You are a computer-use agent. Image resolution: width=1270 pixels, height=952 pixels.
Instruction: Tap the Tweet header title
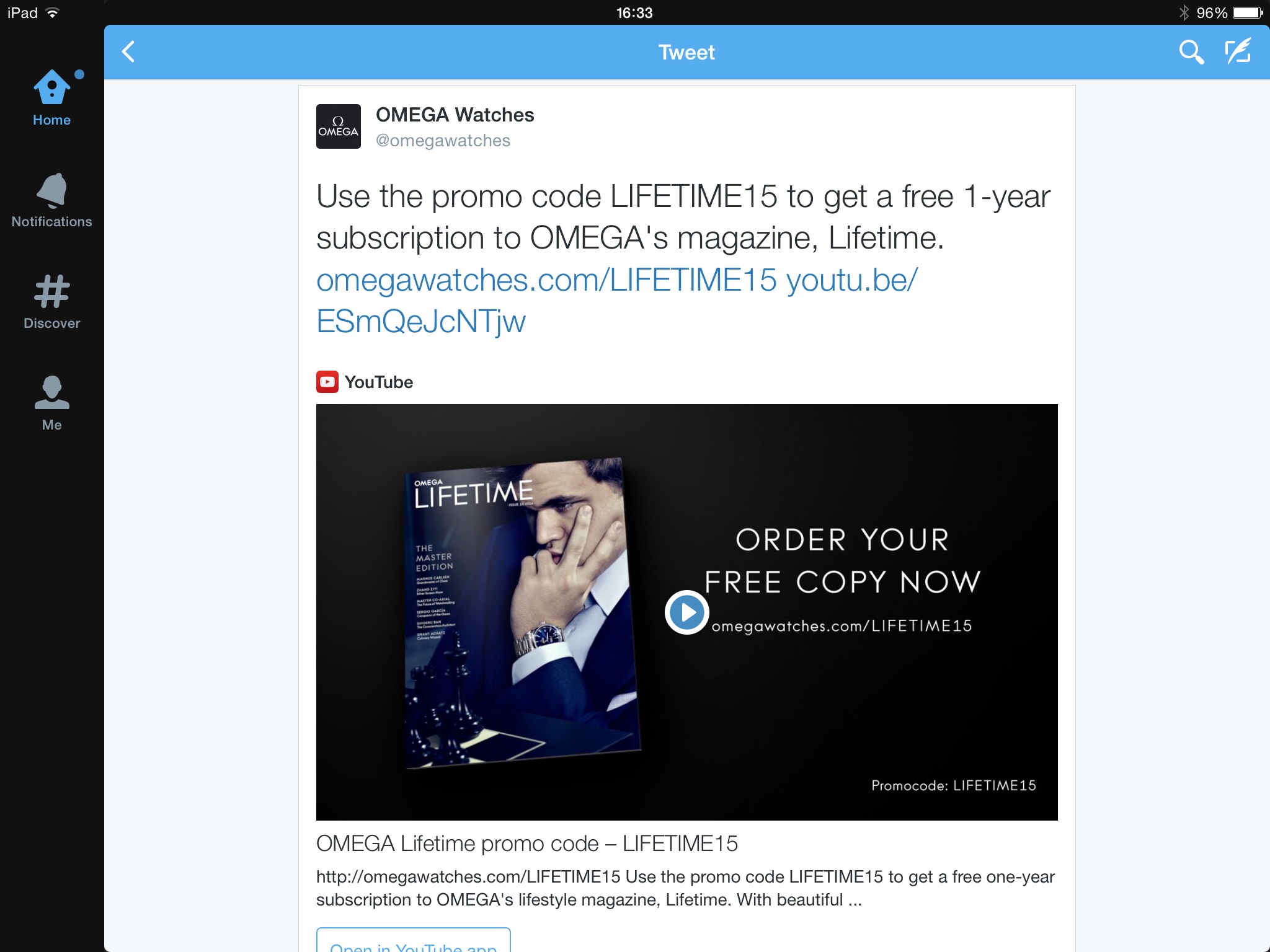pyautogui.click(x=686, y=52)
